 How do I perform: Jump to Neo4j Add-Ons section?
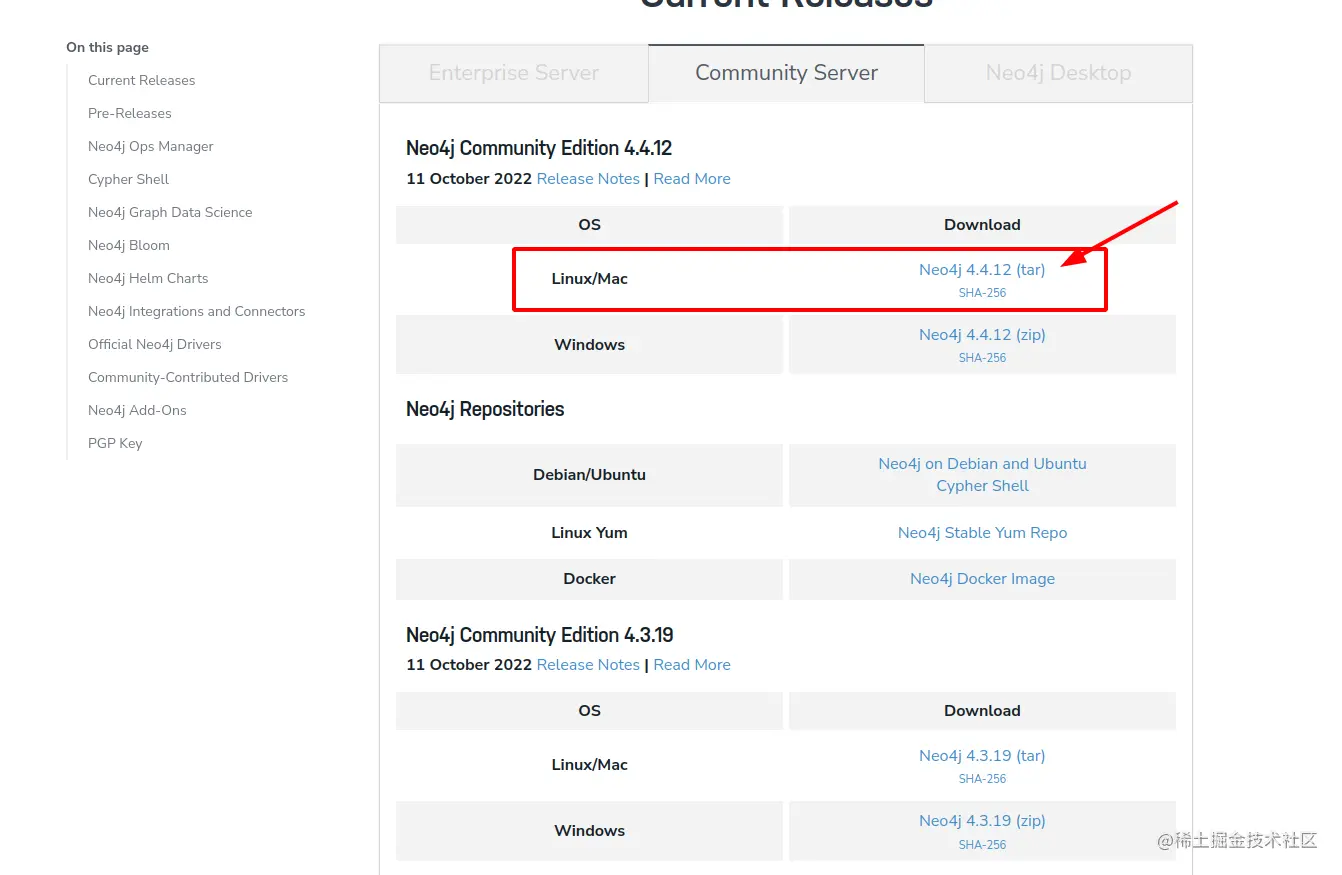tap(137, 410)
